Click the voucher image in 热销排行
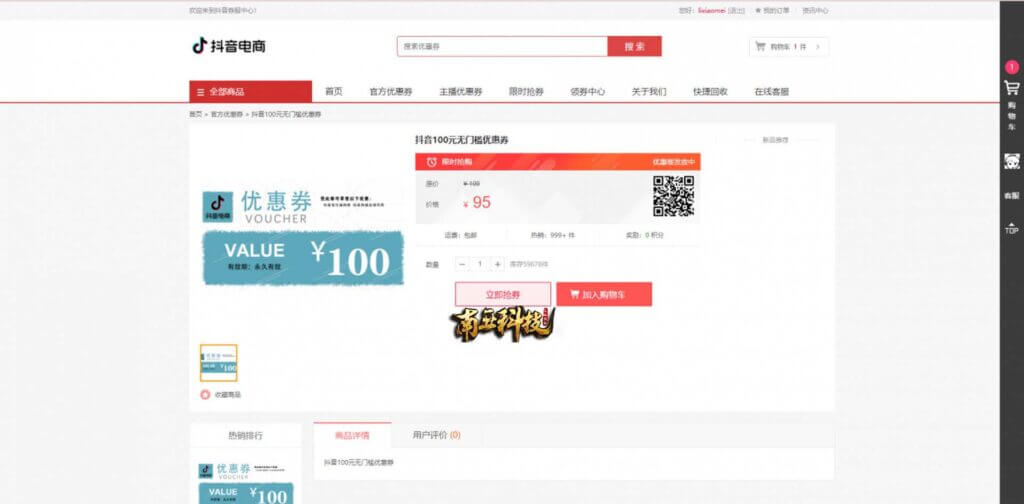This screenshot has height=504, width=1024. pyautogui.click(x=246, y=482)
